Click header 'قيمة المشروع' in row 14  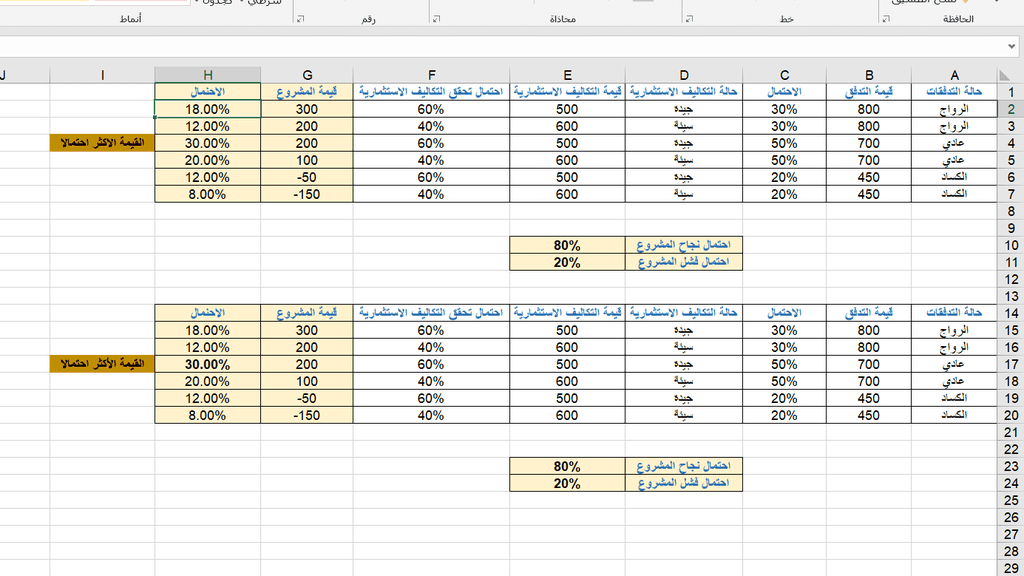(x=307, y=313)
